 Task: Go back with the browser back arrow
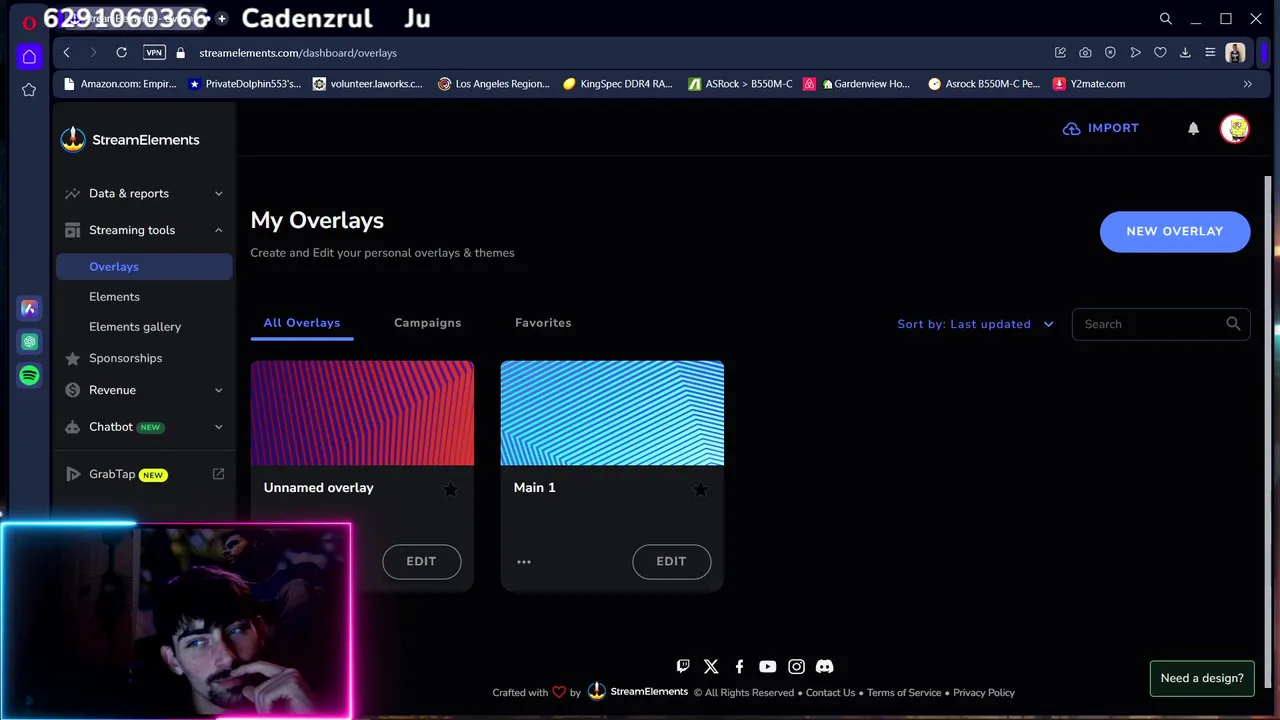coord(66,52)
